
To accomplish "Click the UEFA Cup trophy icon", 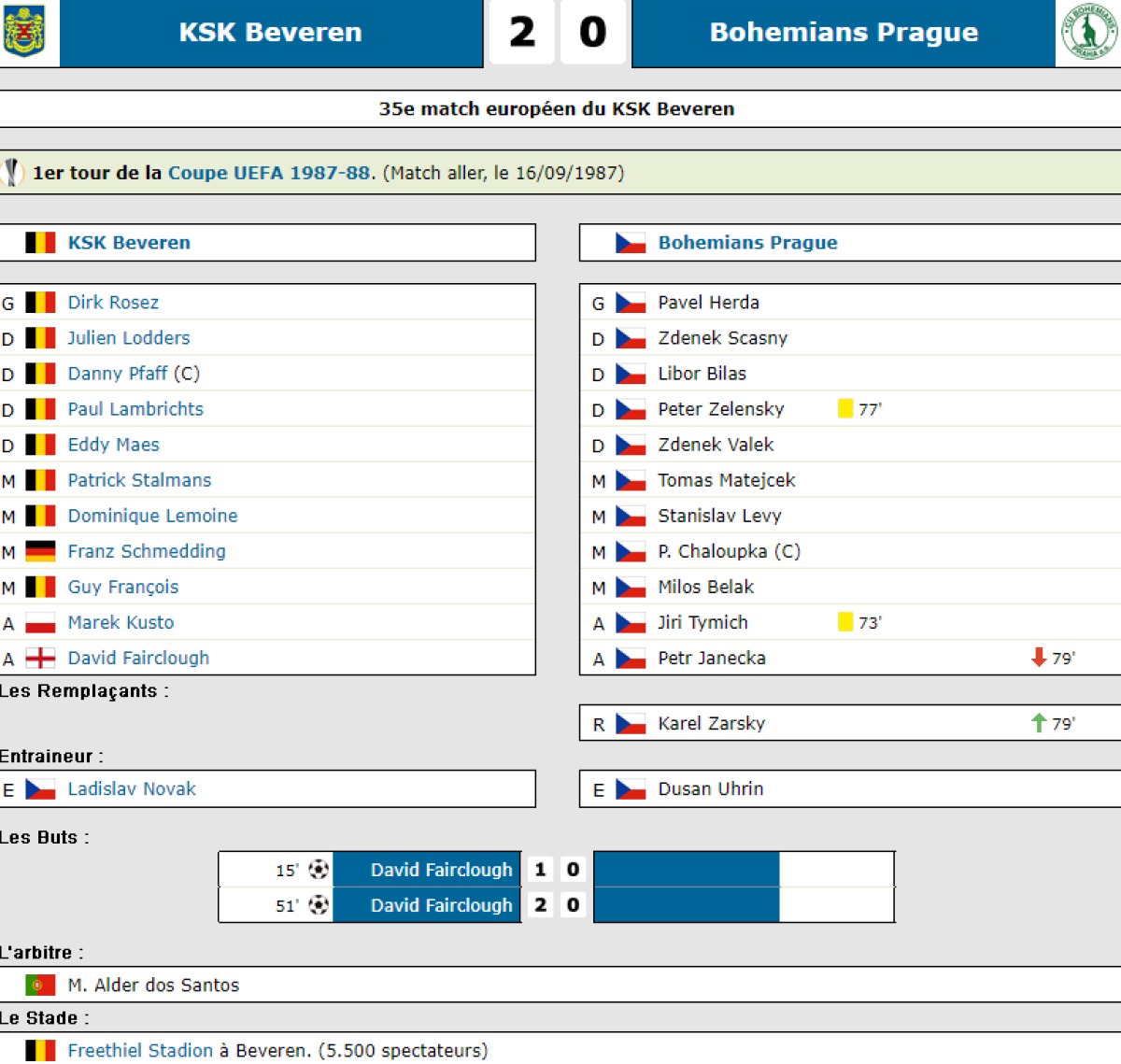I will click(x=11, y=173).
